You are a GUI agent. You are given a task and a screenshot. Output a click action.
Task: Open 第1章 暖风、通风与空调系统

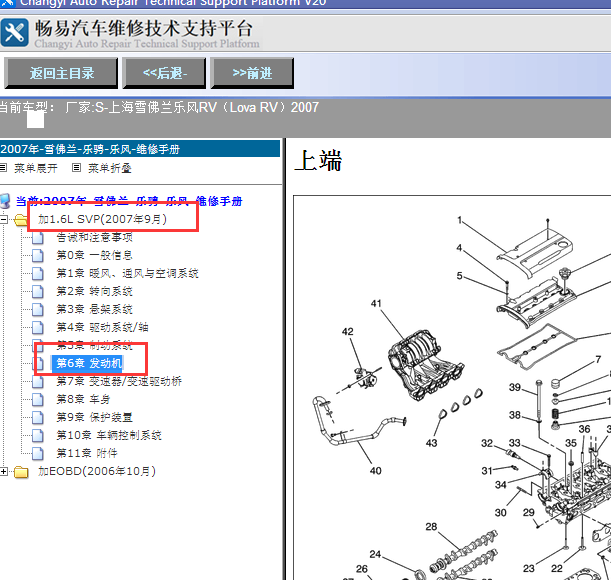click(x=127, y=273)
